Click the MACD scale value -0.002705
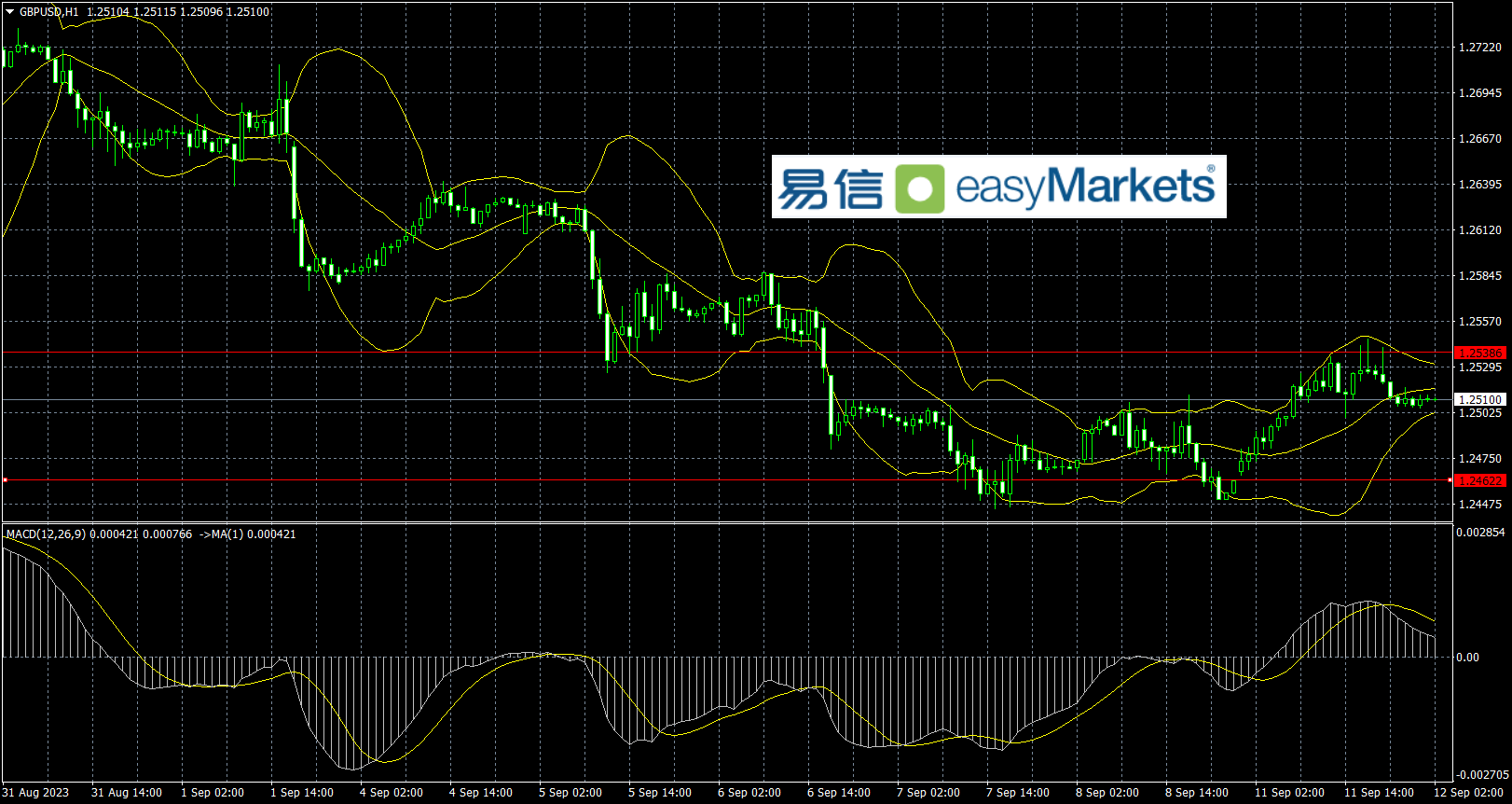This screenshot has height=804, width=1512. 1482,775
